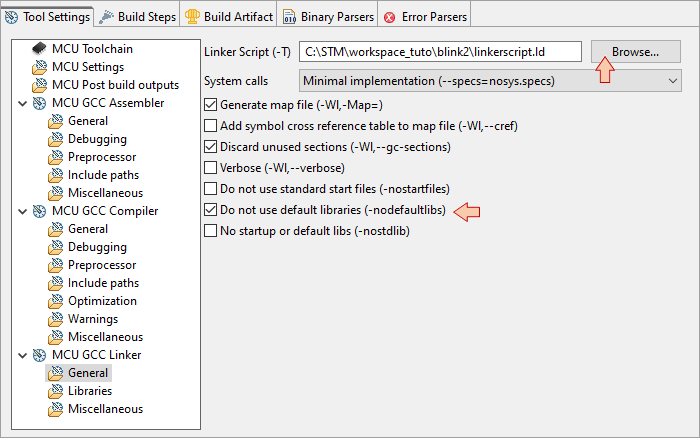Click the MCU Post build outputs icon
Image resolution: width=700 pixels, height=438 pixels.
[x=39, y=85]
